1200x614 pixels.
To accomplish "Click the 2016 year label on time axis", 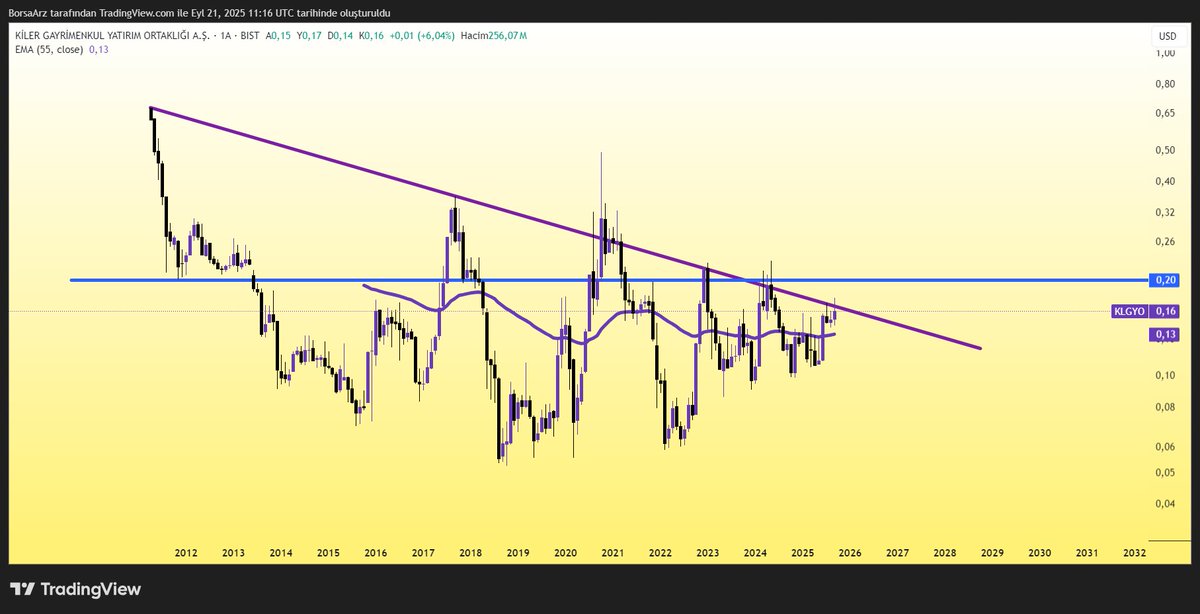I will pos(375,552).
